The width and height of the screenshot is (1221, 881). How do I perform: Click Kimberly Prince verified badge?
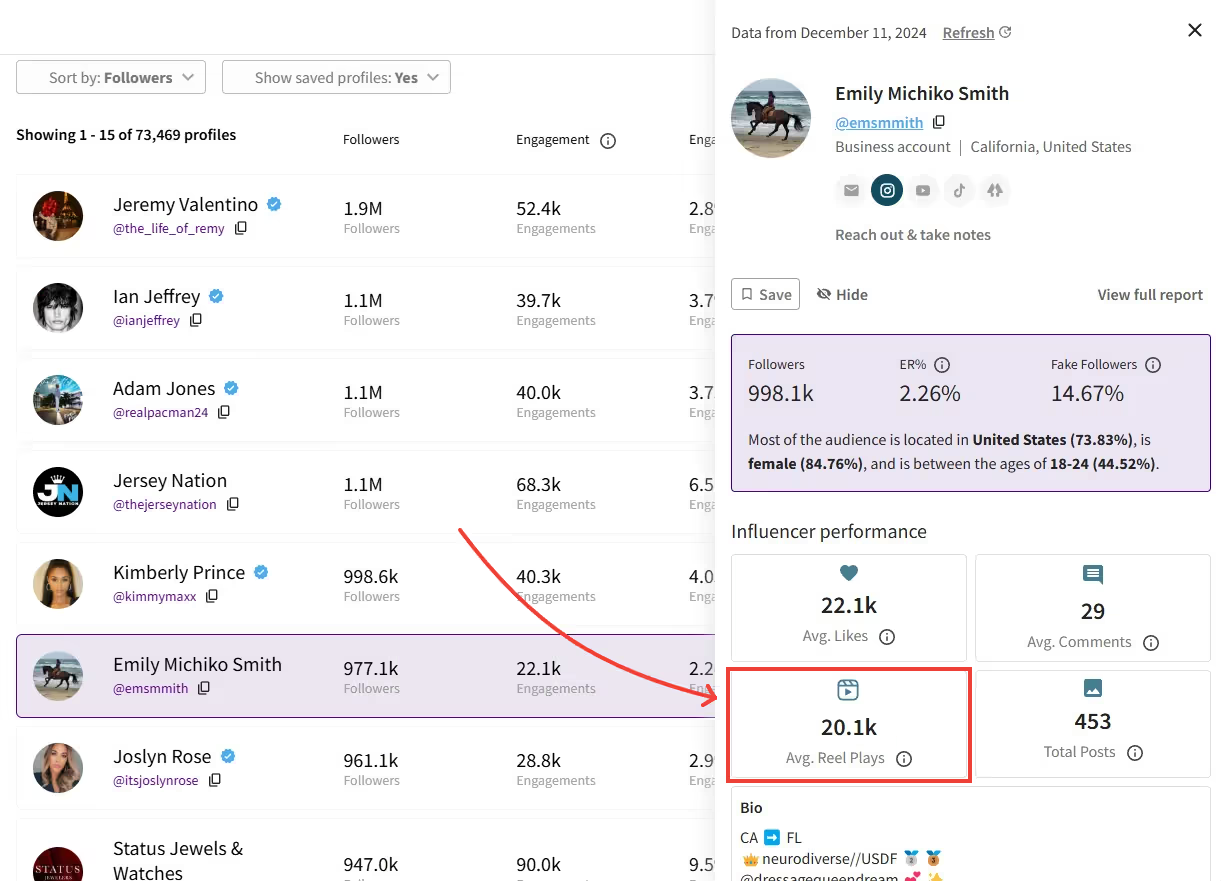click(x=261, y=572)
